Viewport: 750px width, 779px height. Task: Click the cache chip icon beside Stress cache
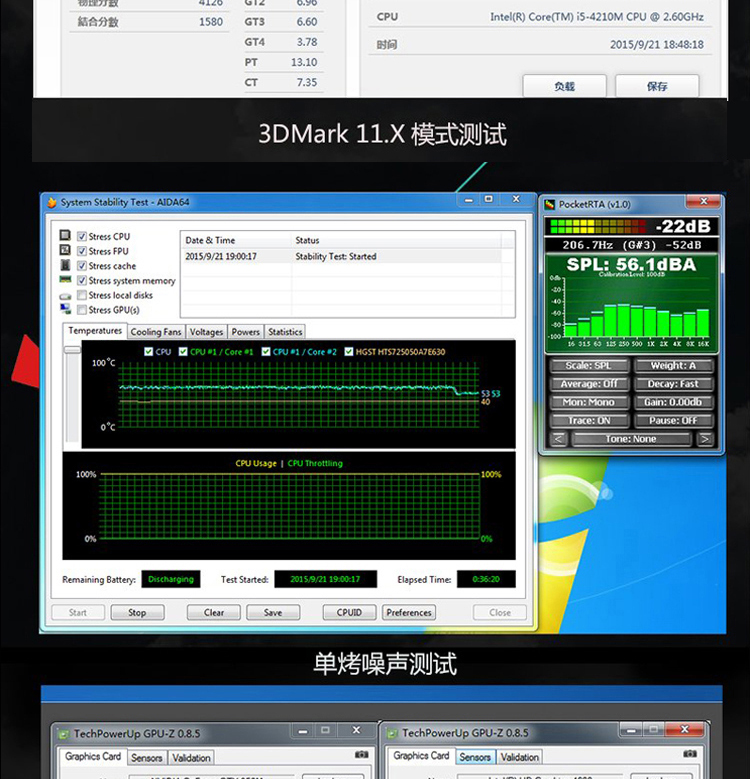65,264
